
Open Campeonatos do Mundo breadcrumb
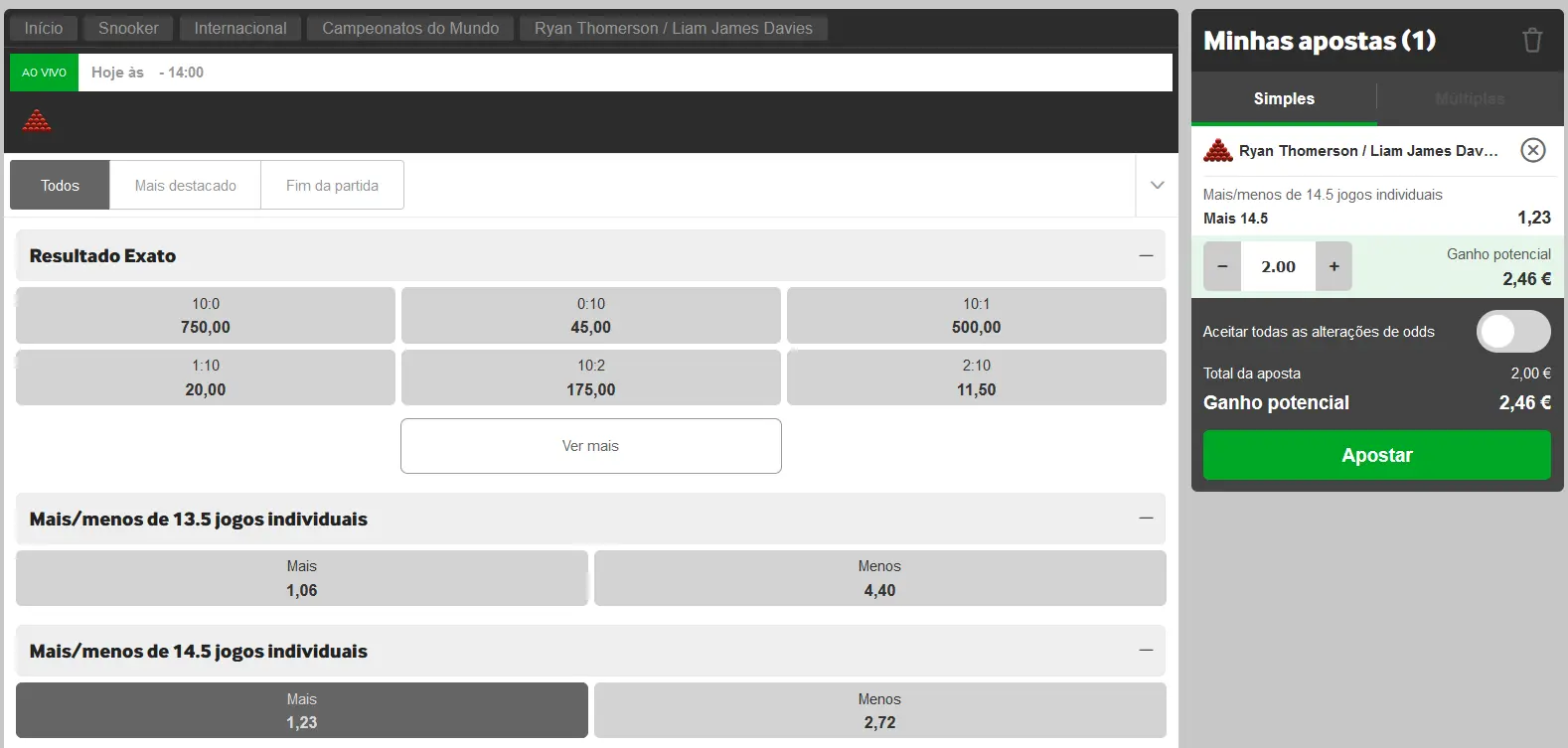(410, 28)
